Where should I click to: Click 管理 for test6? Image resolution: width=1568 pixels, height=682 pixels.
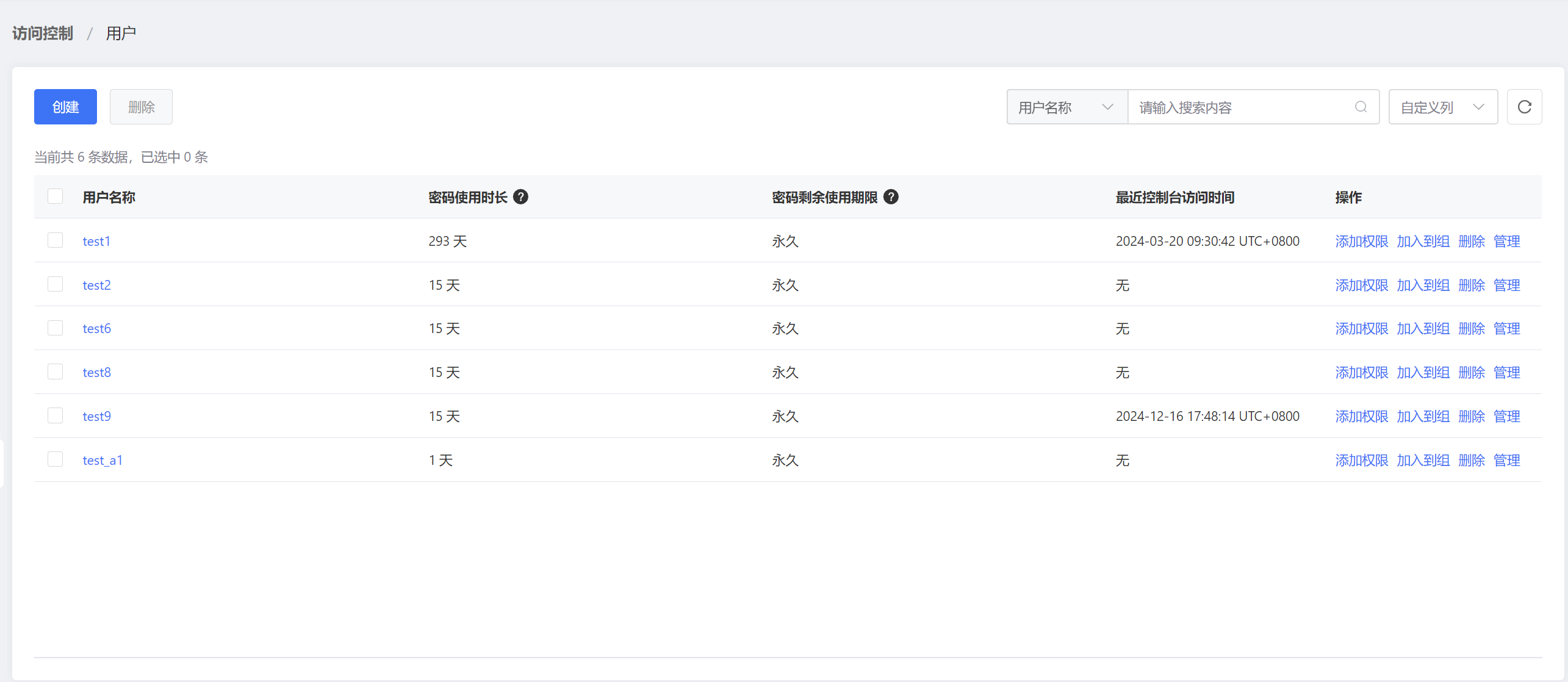1506,328
